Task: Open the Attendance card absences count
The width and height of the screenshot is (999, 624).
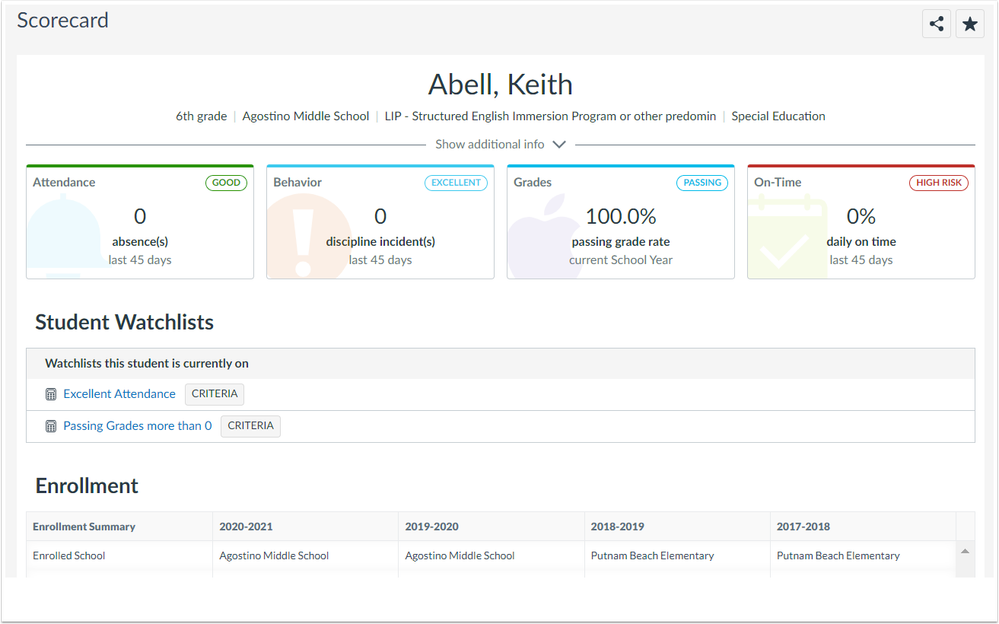Action: pos(140,217)
